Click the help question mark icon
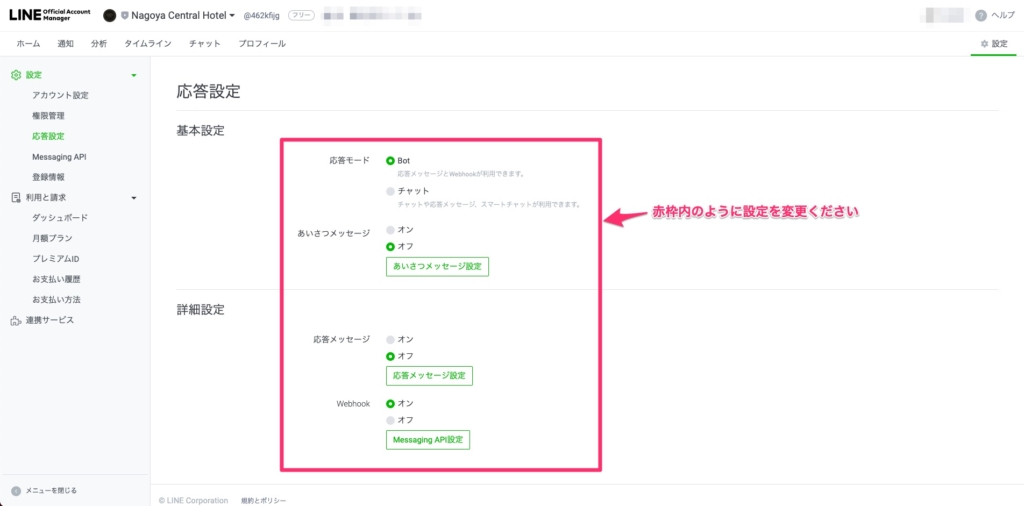Image resolution: width=1024 pixels, height=506 pixels. [980, 16]
